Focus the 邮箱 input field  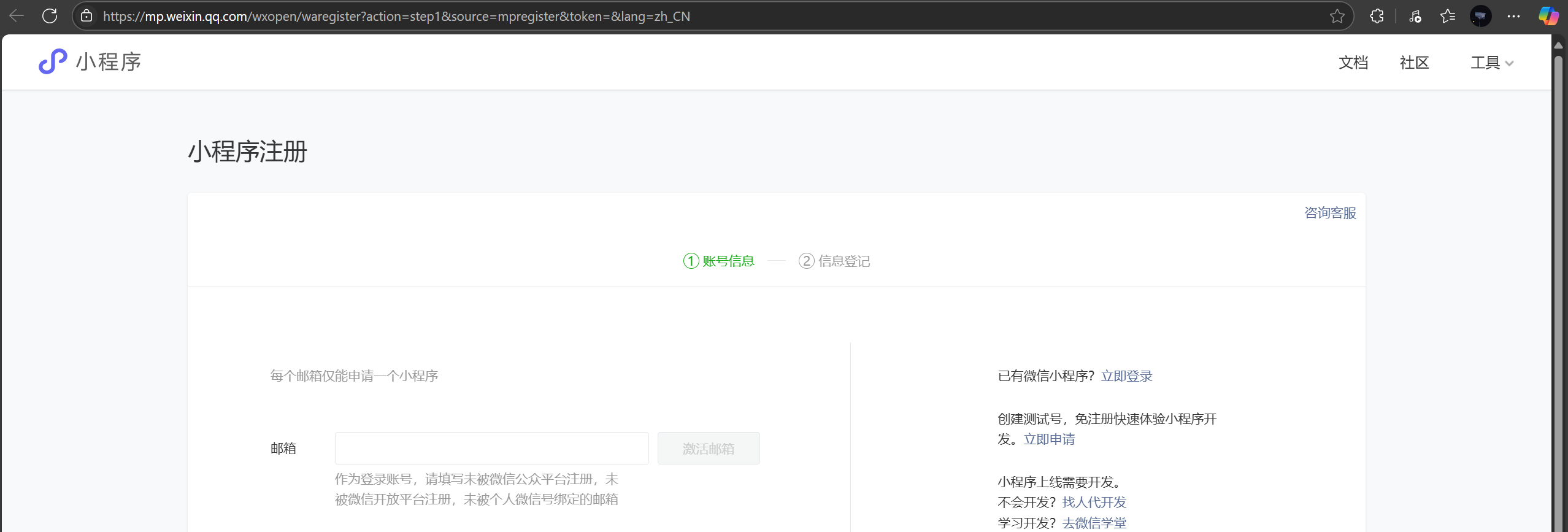click(x=491, y=449)
